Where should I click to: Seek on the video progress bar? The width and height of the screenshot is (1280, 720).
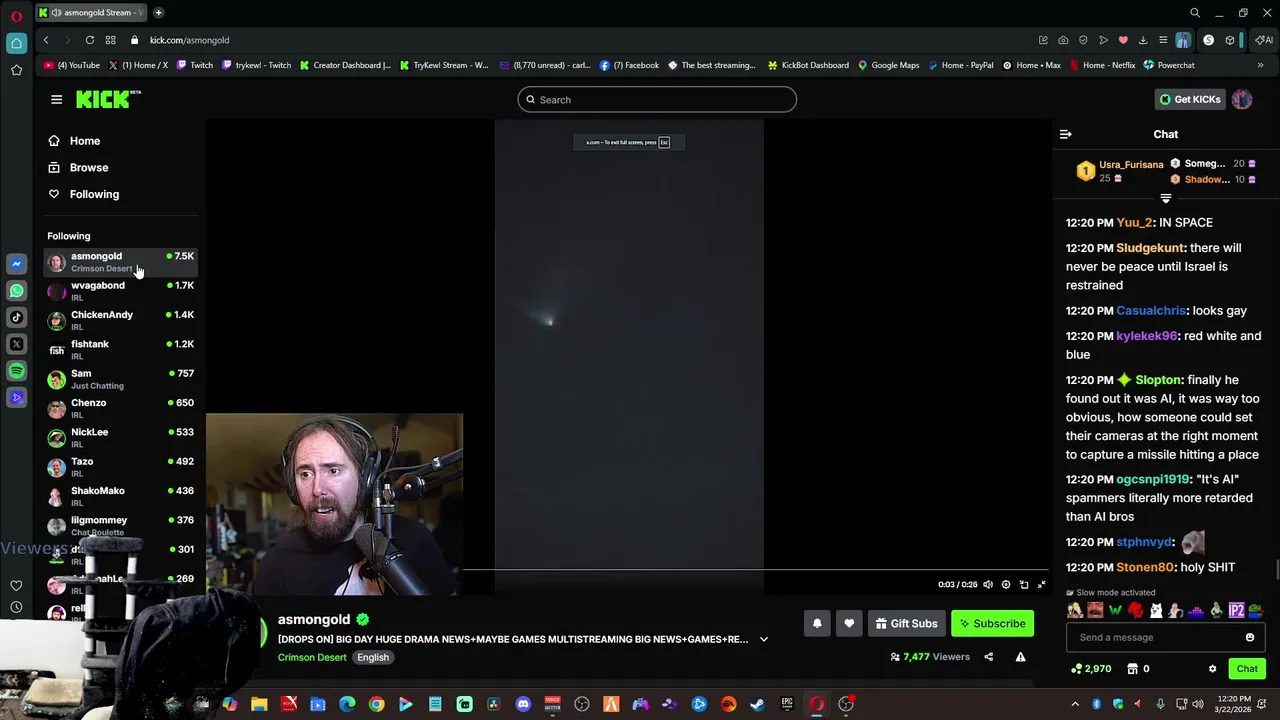755,571
